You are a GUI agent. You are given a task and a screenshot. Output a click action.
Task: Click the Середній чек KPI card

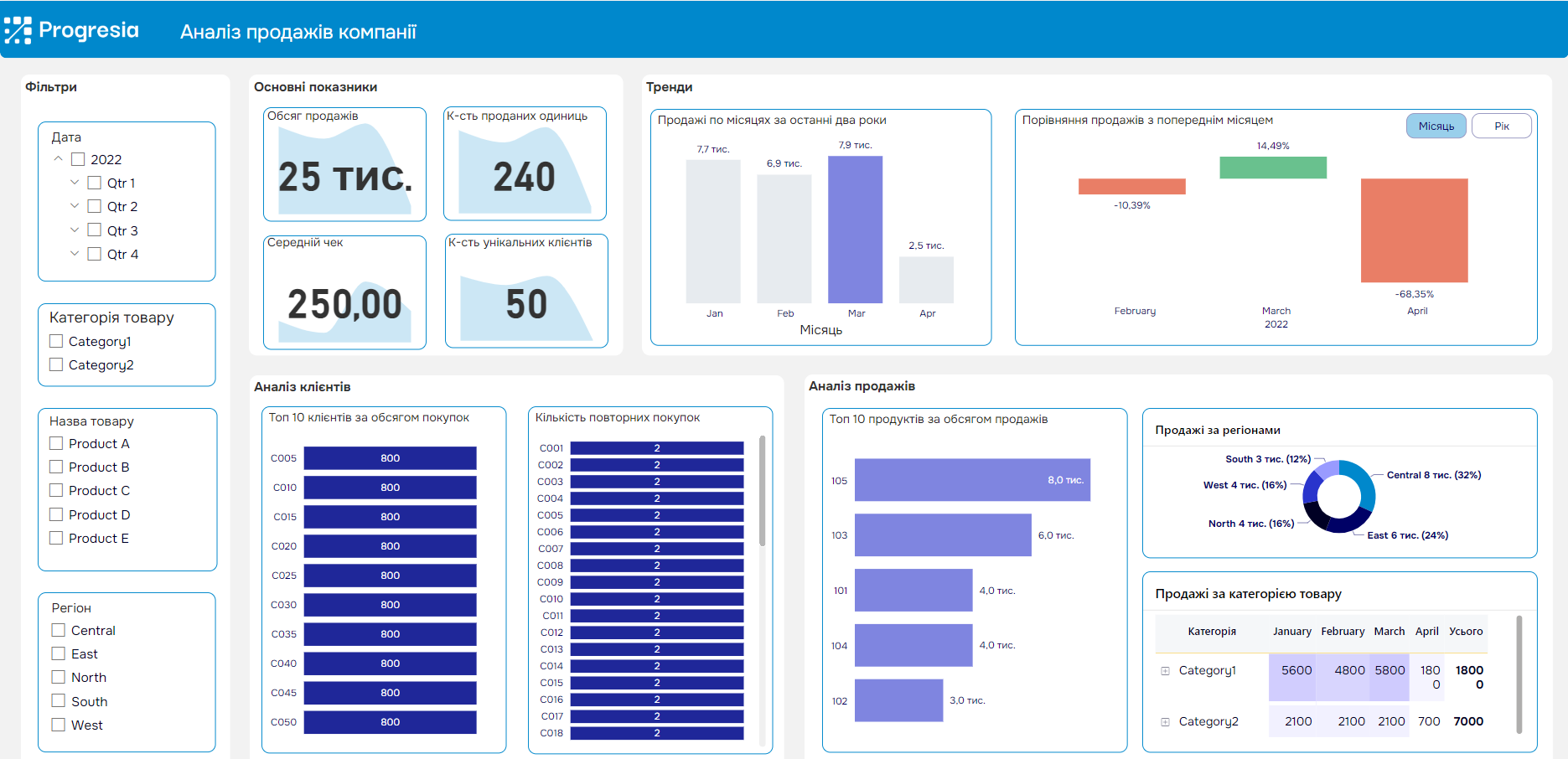344,292
